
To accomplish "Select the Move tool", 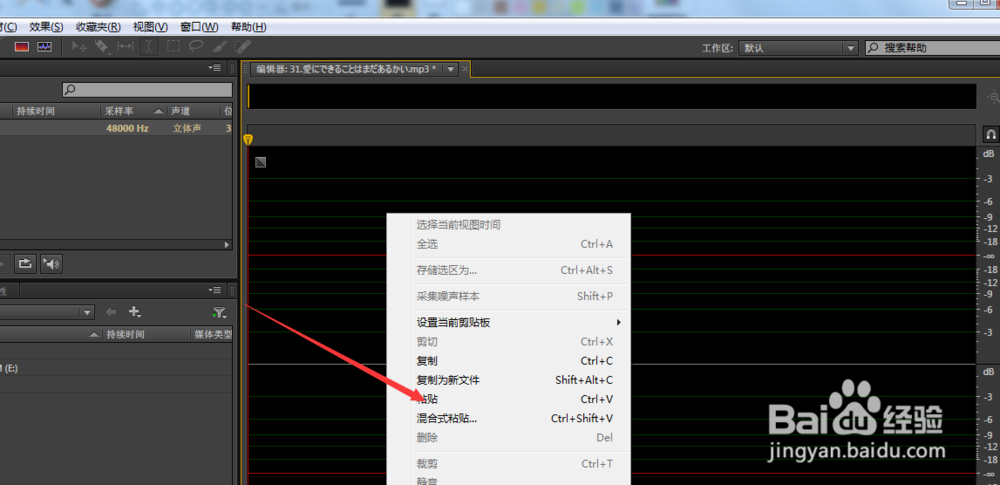I will point(79,47).
